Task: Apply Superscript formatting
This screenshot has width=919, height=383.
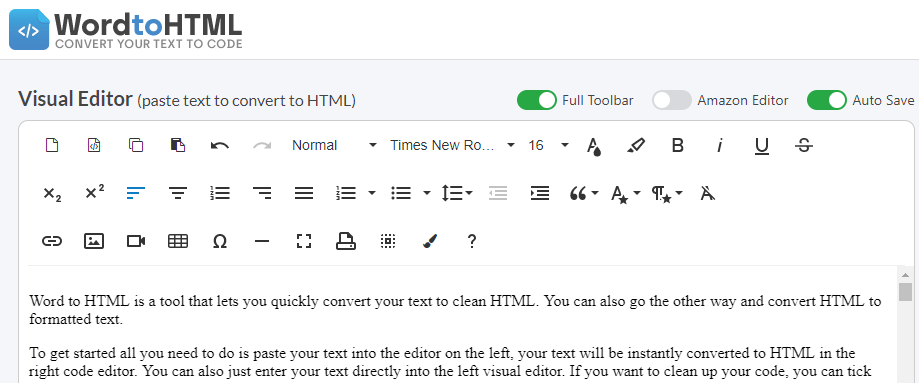Action: tap(94, 191)
